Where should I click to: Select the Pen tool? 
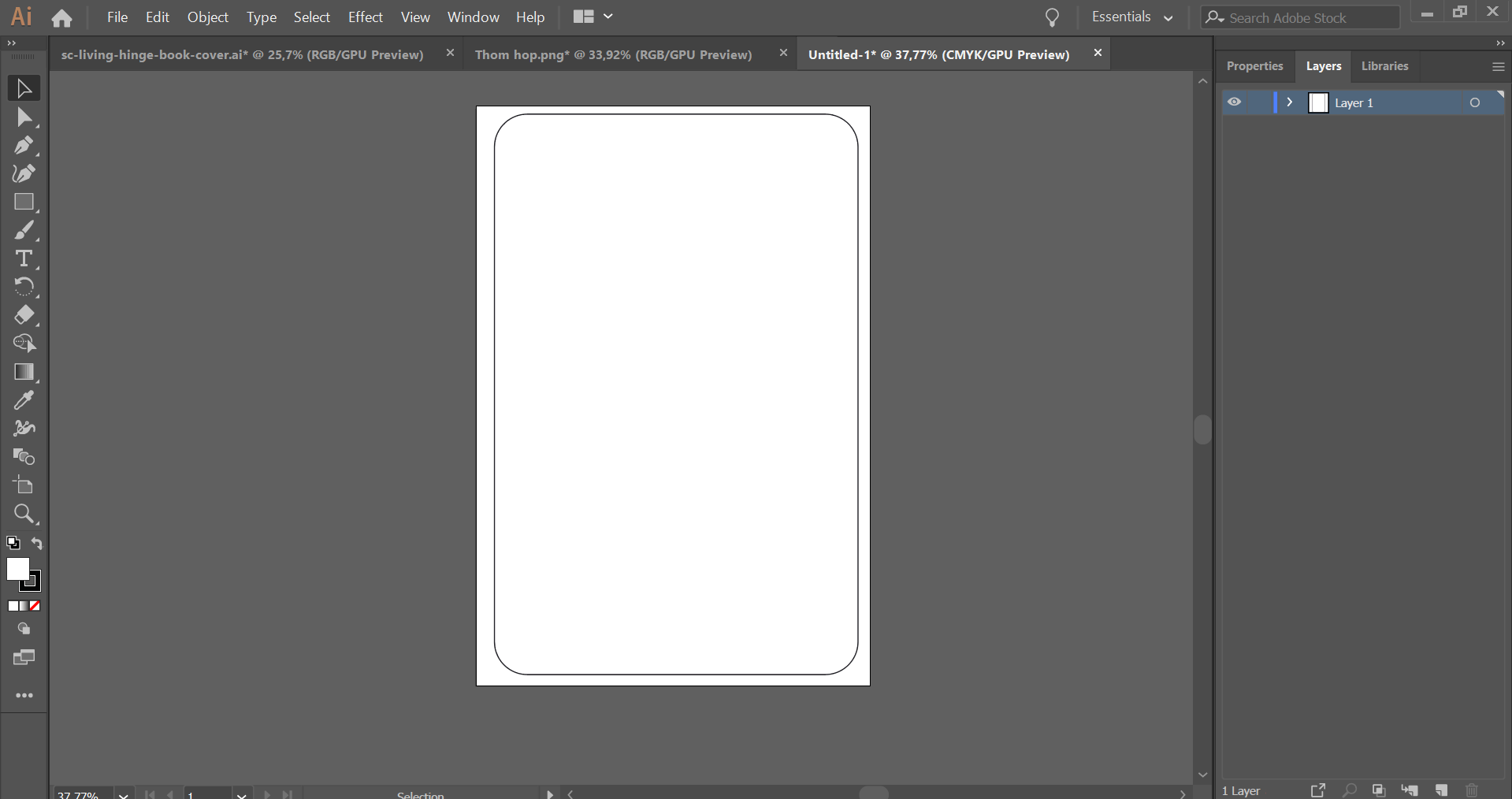tap(24, 146)
